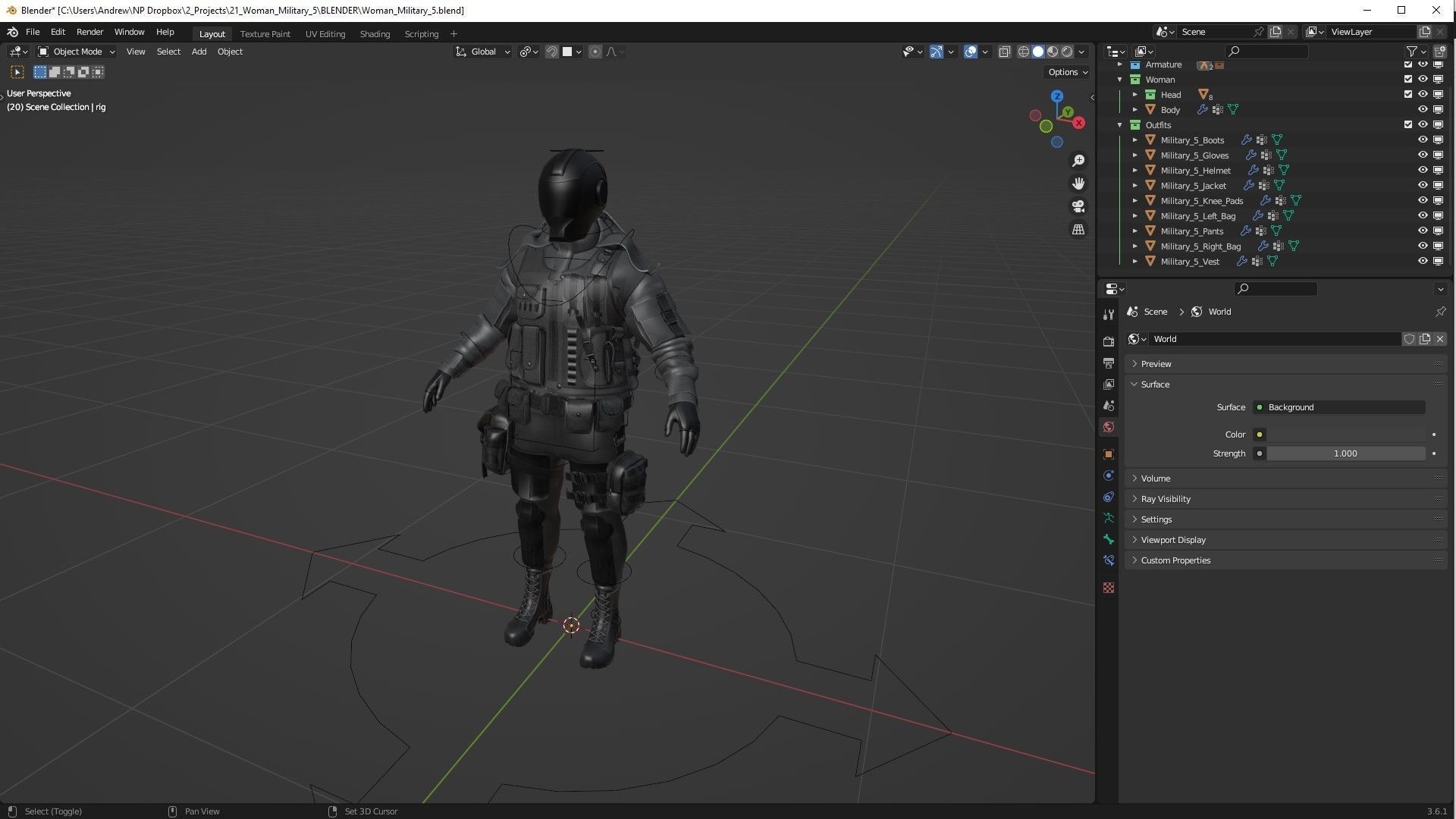Screen dimensions: 1456x819
Task: Switch to Shading workspace
Action: click(375, 34)
